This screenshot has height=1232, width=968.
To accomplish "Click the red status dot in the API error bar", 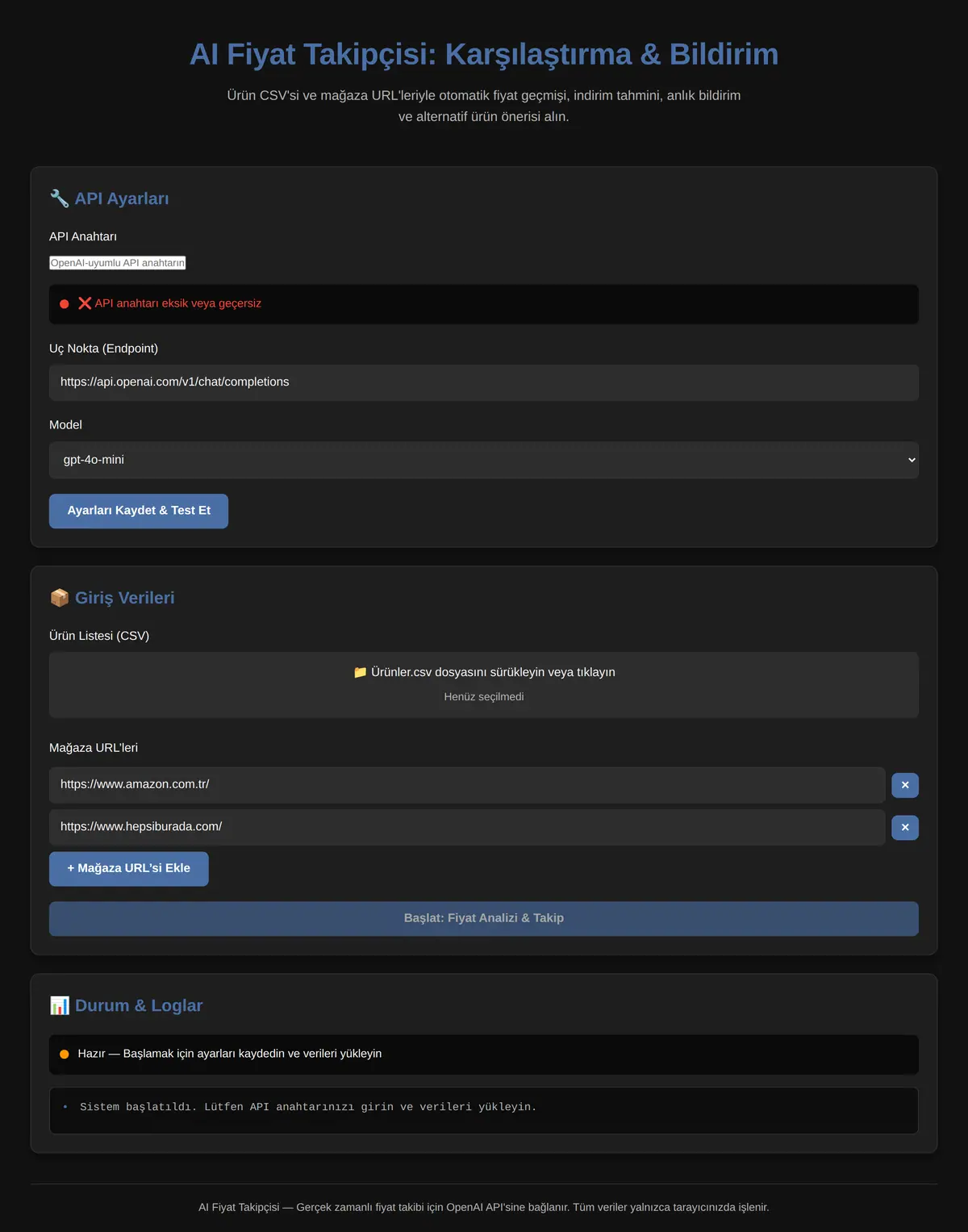I will point(65,304).
